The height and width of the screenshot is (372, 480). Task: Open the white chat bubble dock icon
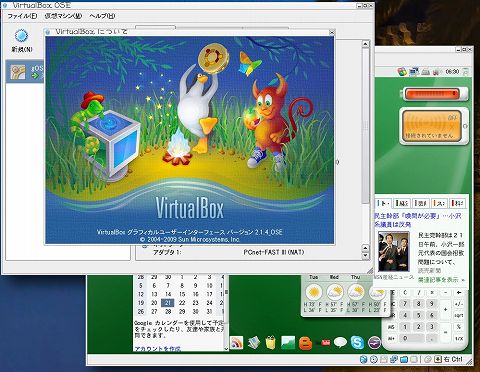[x=340, y=342]
